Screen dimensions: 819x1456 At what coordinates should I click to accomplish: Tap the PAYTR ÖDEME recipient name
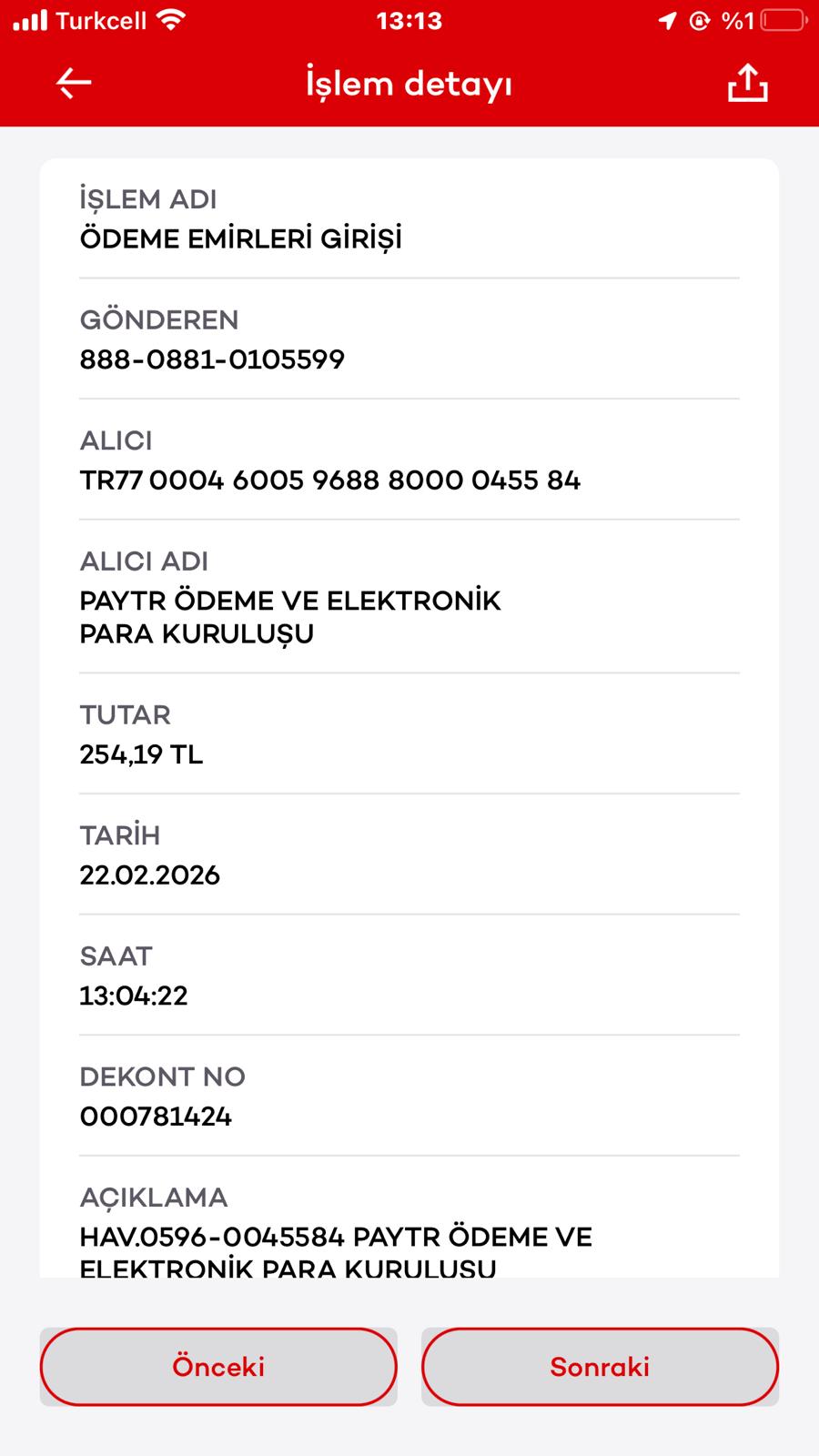290,617
